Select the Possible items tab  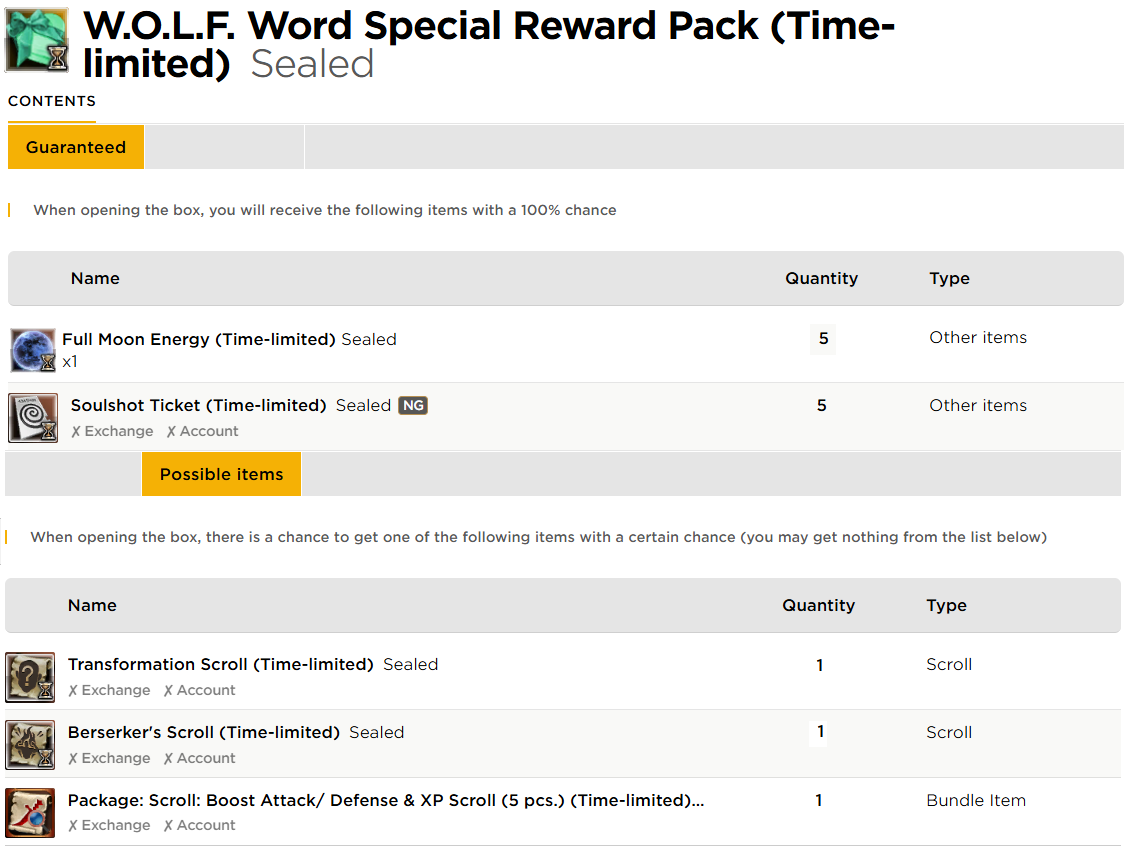pos(222,474)
